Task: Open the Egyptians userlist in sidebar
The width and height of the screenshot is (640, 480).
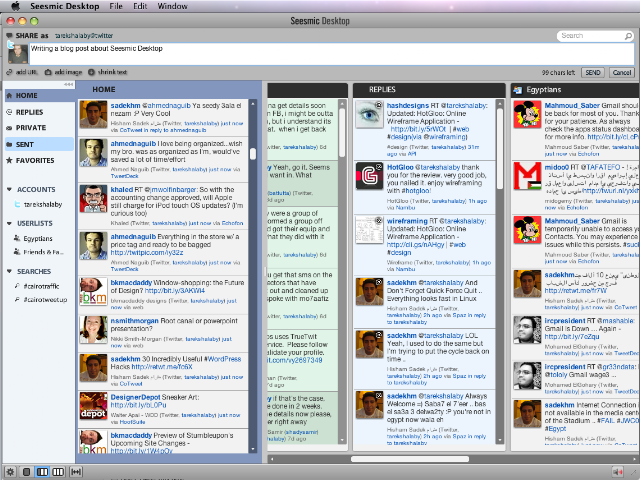Action: (38, 238)
